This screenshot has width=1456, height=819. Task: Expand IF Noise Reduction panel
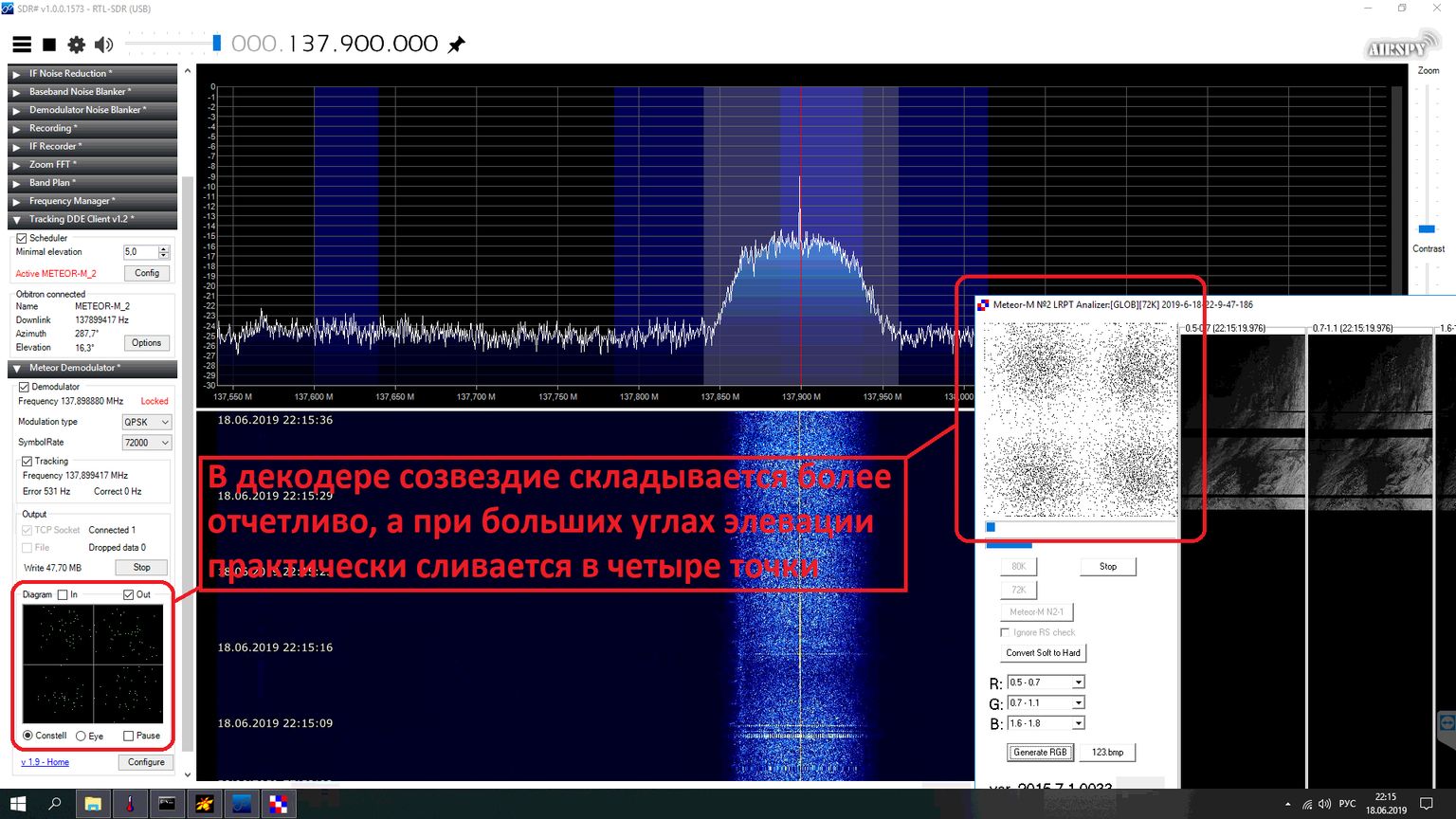pos(92,74)
